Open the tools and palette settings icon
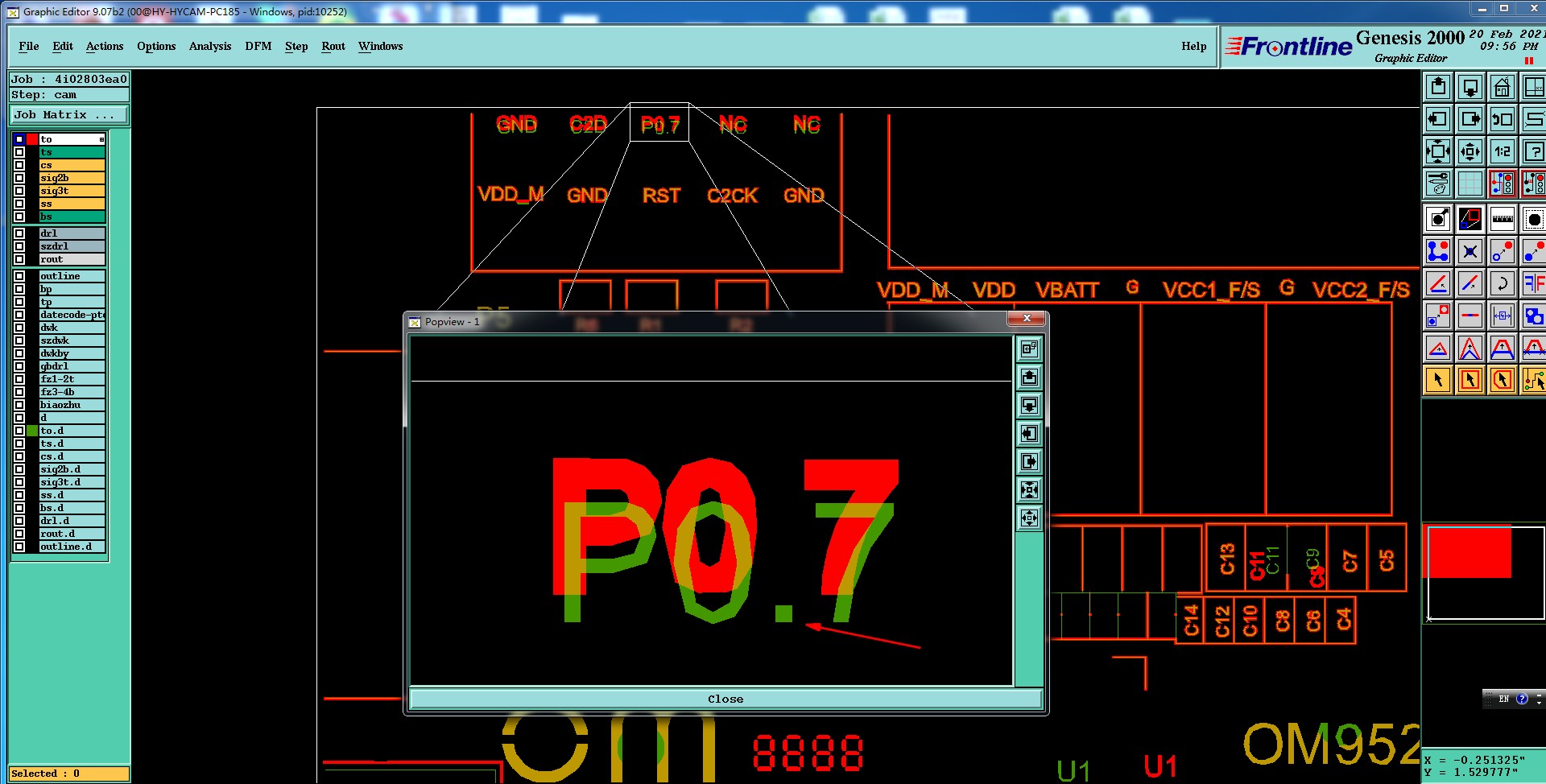The width and height of the screenshot is (1546, 784). pyautogui.click(x=1438, y=184)
